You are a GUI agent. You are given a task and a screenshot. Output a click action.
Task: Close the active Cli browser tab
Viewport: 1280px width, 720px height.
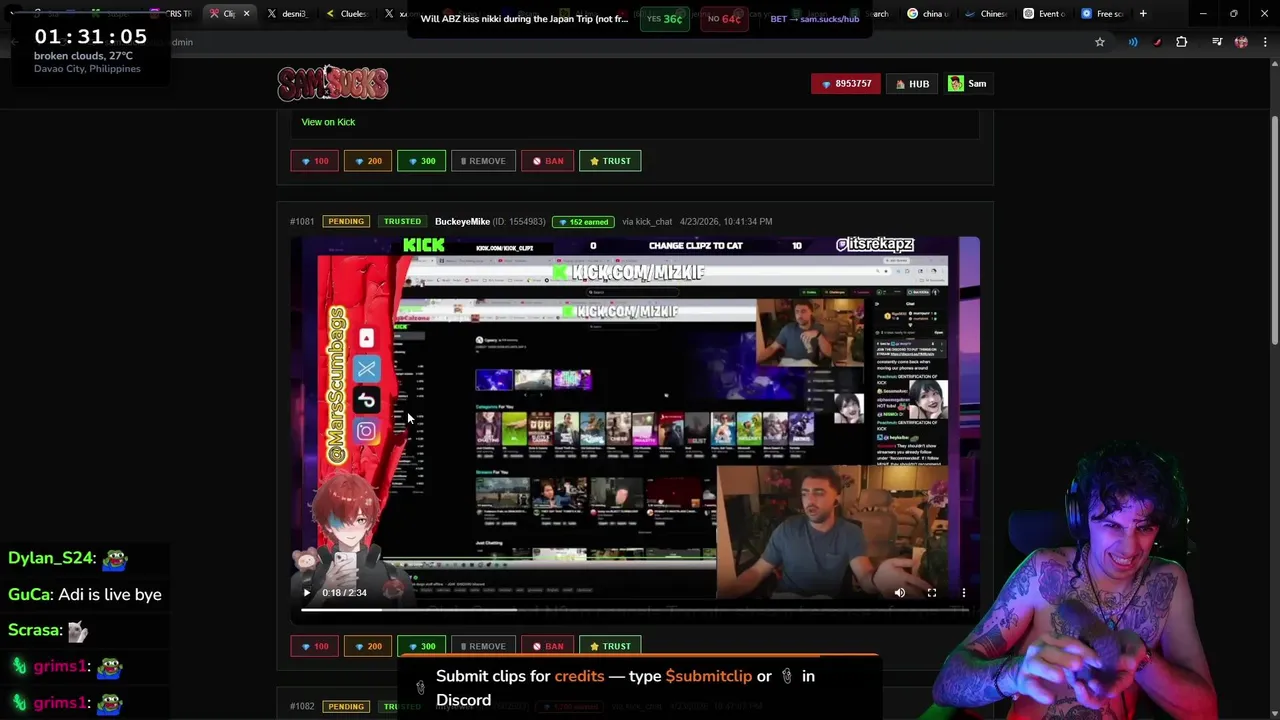coord(246,14)
